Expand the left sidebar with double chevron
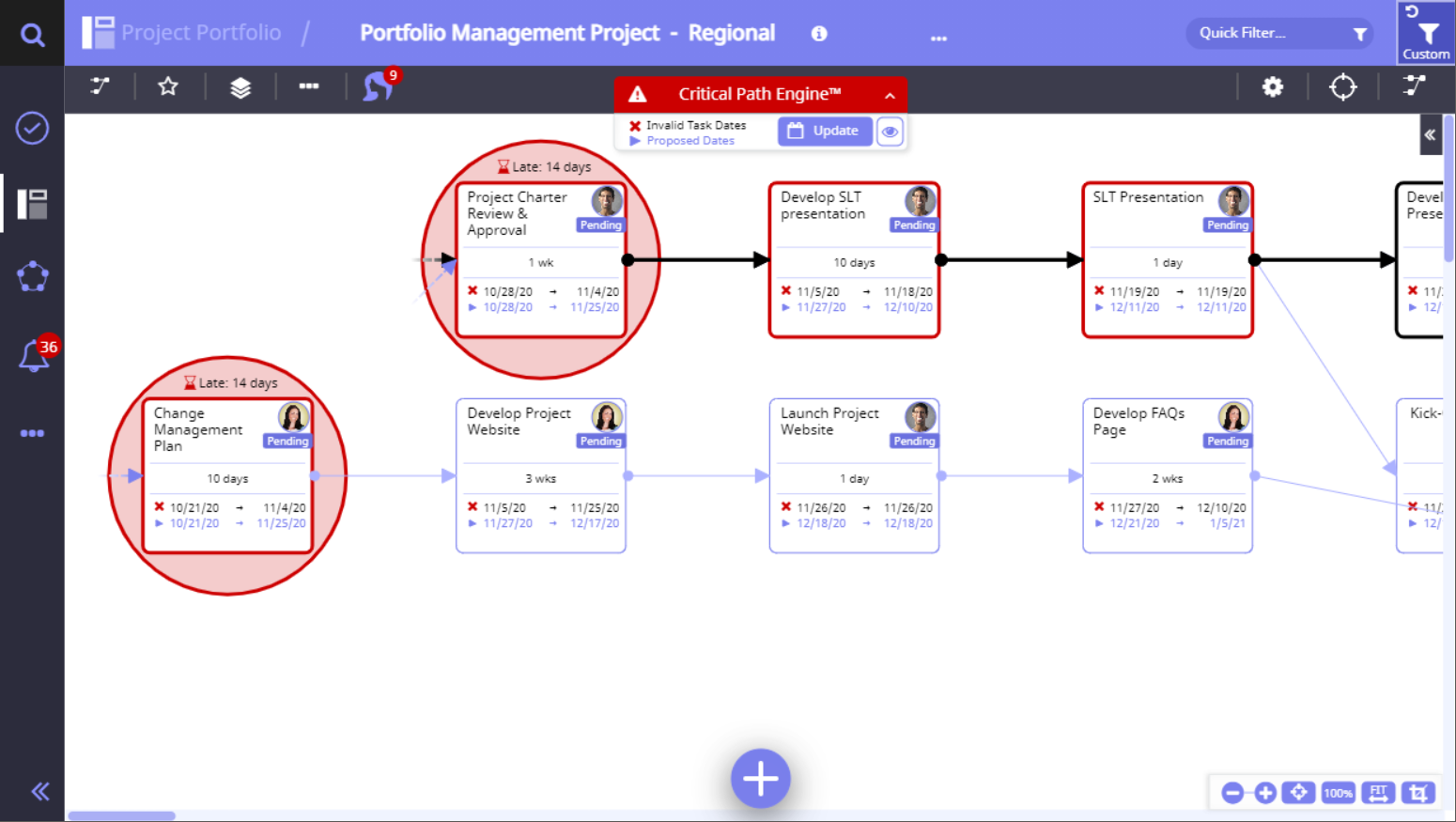 coord(39,791)
